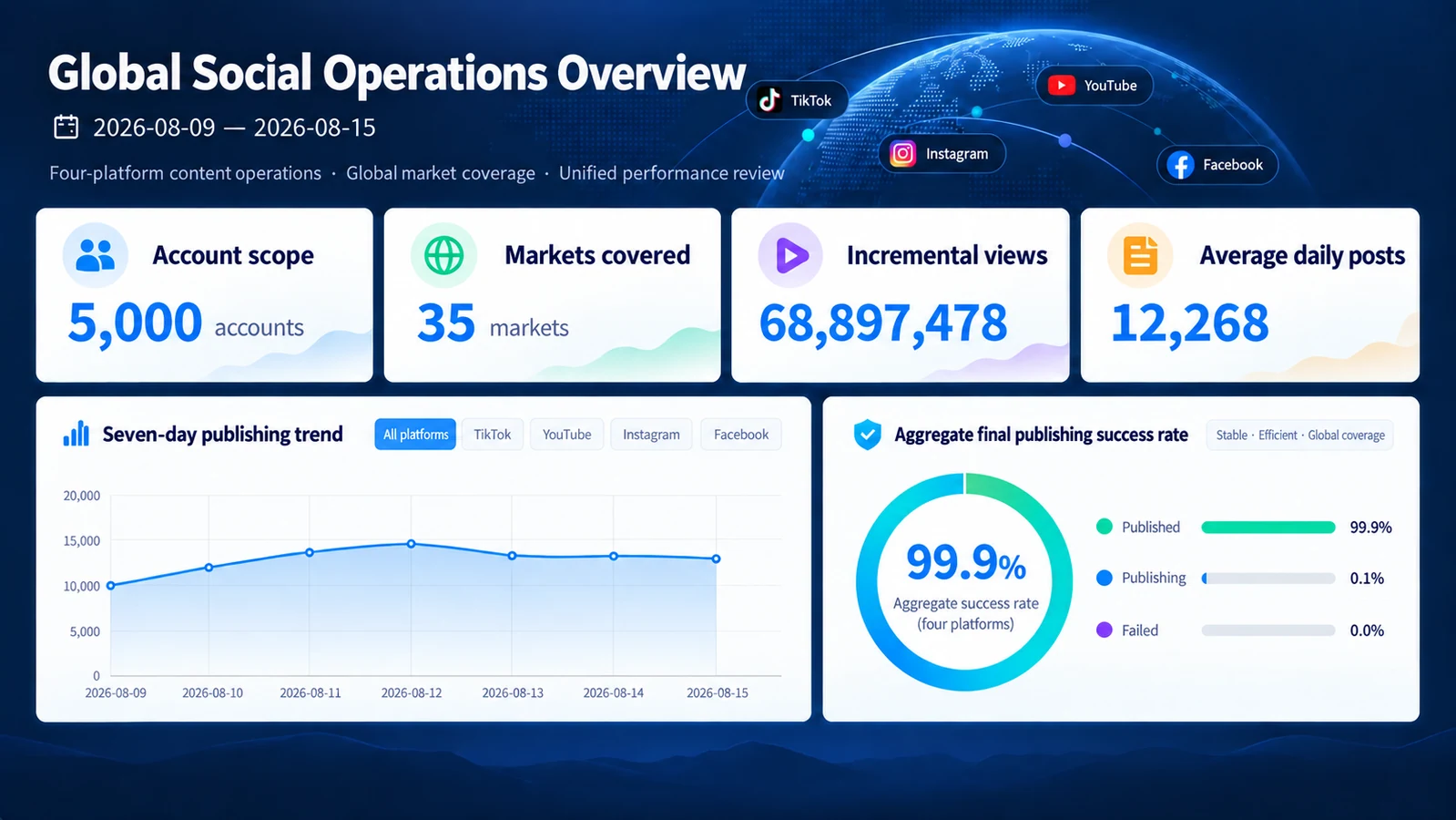Screen dimensions: 1456x820
Task: Click the 99.9% value inside the donut chart
Action: tap(966, 561)
